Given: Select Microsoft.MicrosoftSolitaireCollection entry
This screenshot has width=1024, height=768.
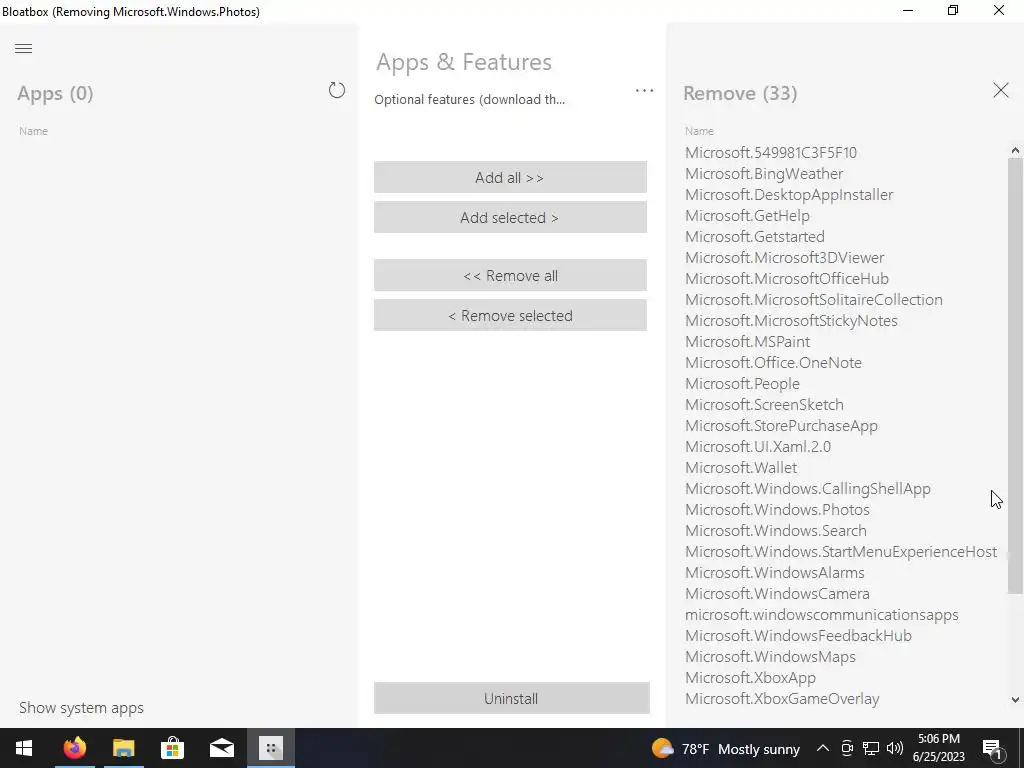Looking at the screenshot, I should point(814,300).
